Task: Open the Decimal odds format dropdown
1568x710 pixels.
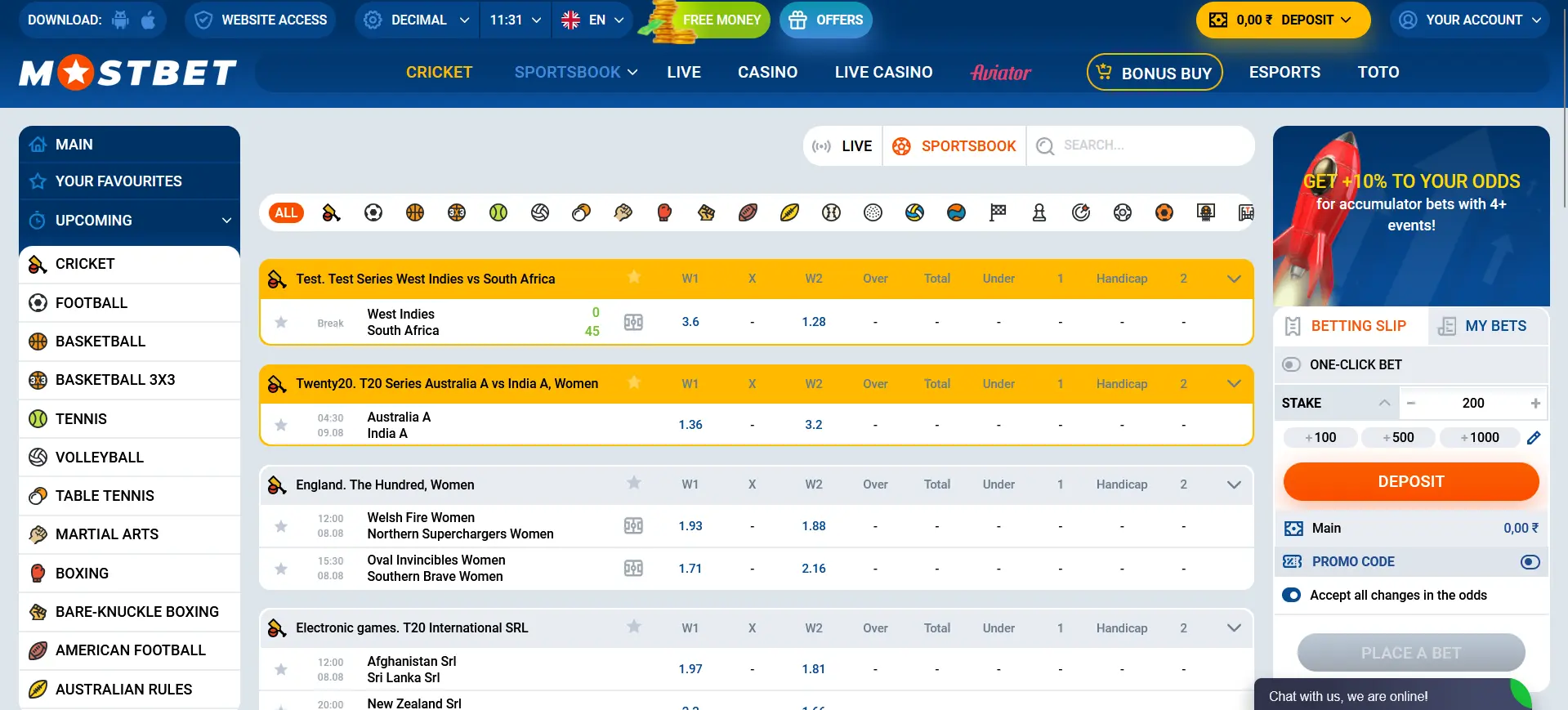Action: 418,20
